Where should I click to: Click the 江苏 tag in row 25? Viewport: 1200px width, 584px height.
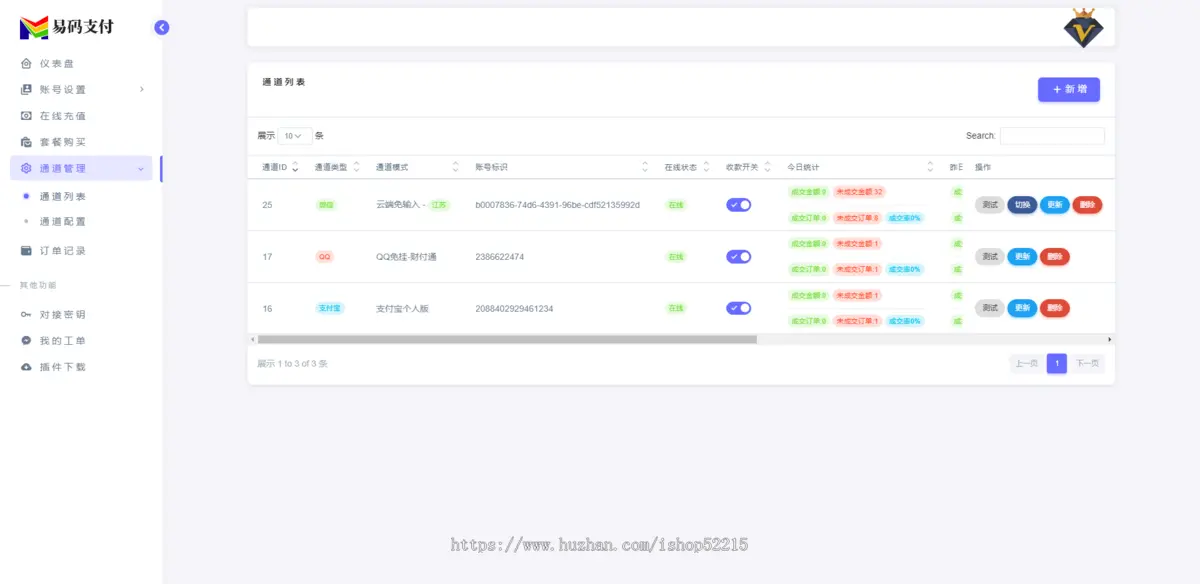439,205
